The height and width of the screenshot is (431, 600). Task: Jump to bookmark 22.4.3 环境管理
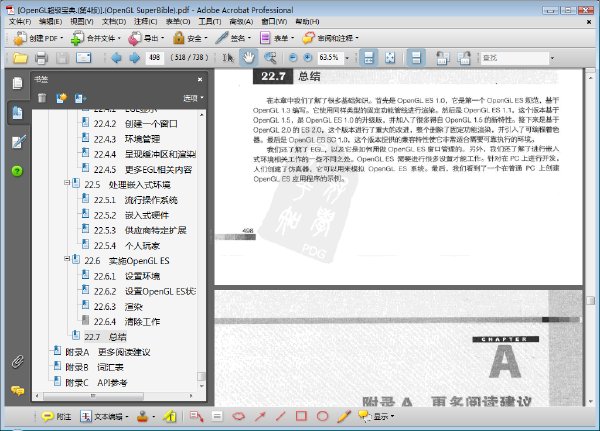127,139
